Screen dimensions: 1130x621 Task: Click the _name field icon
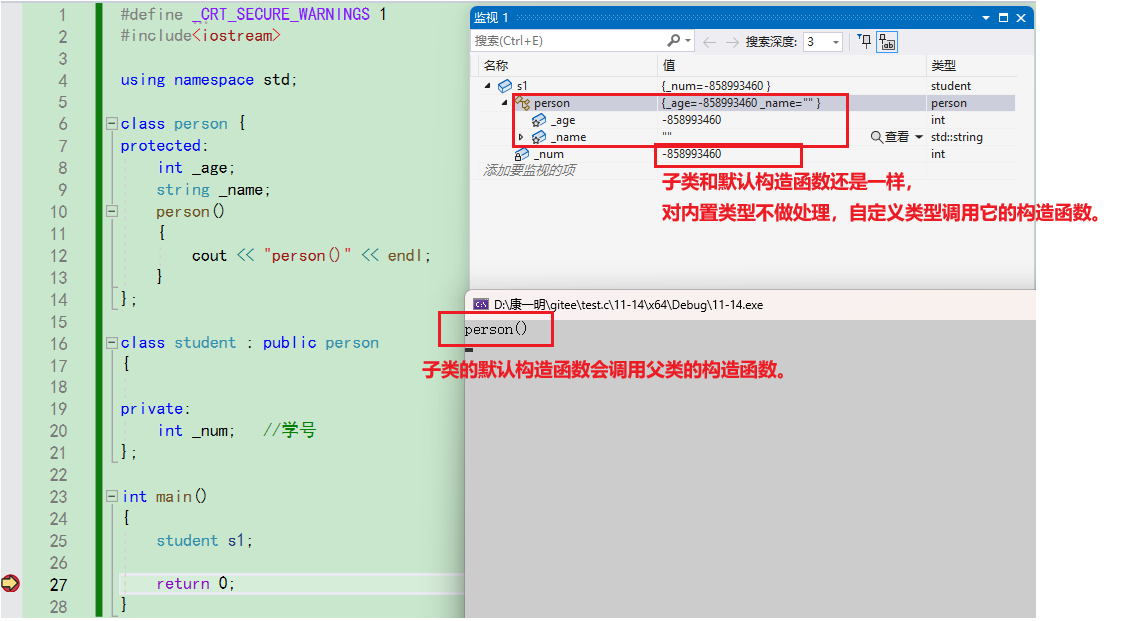(x=538, y=137)
